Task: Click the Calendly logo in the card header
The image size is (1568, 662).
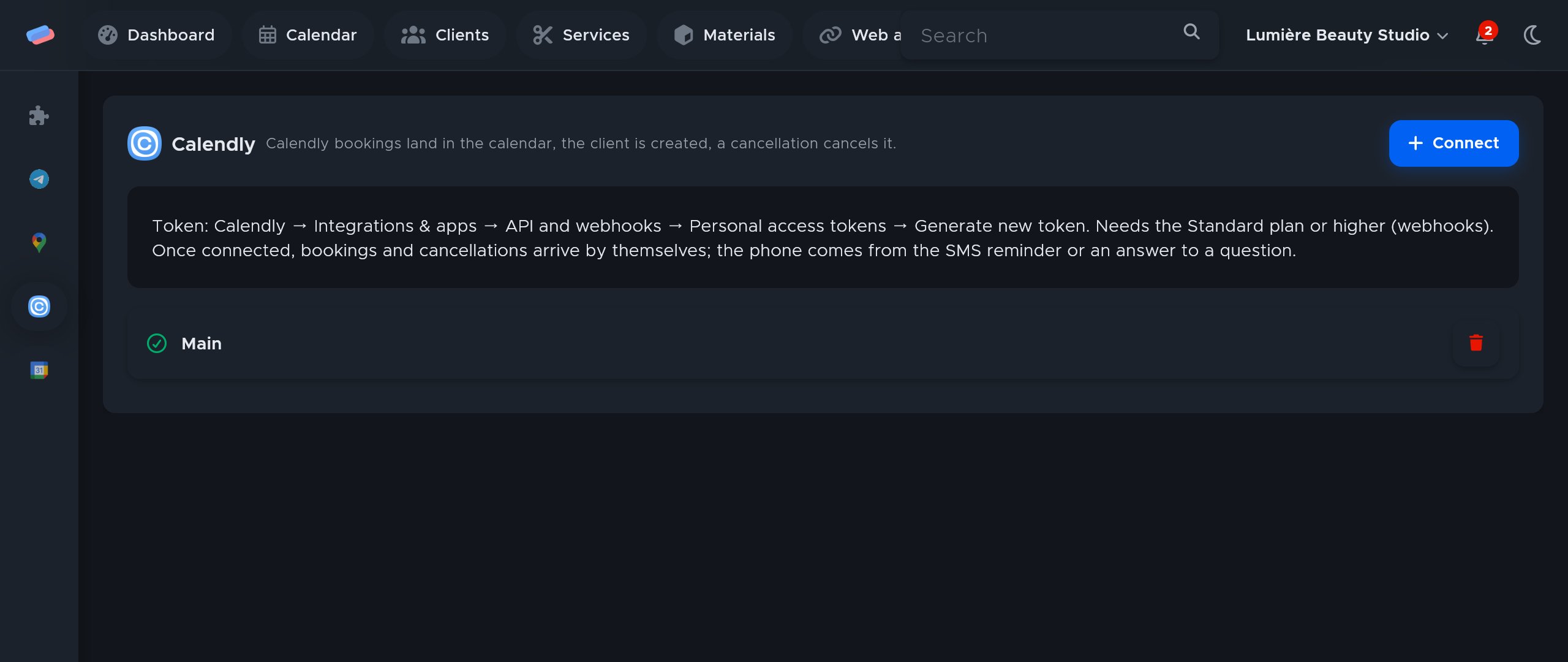Action: tap(145, 143)
